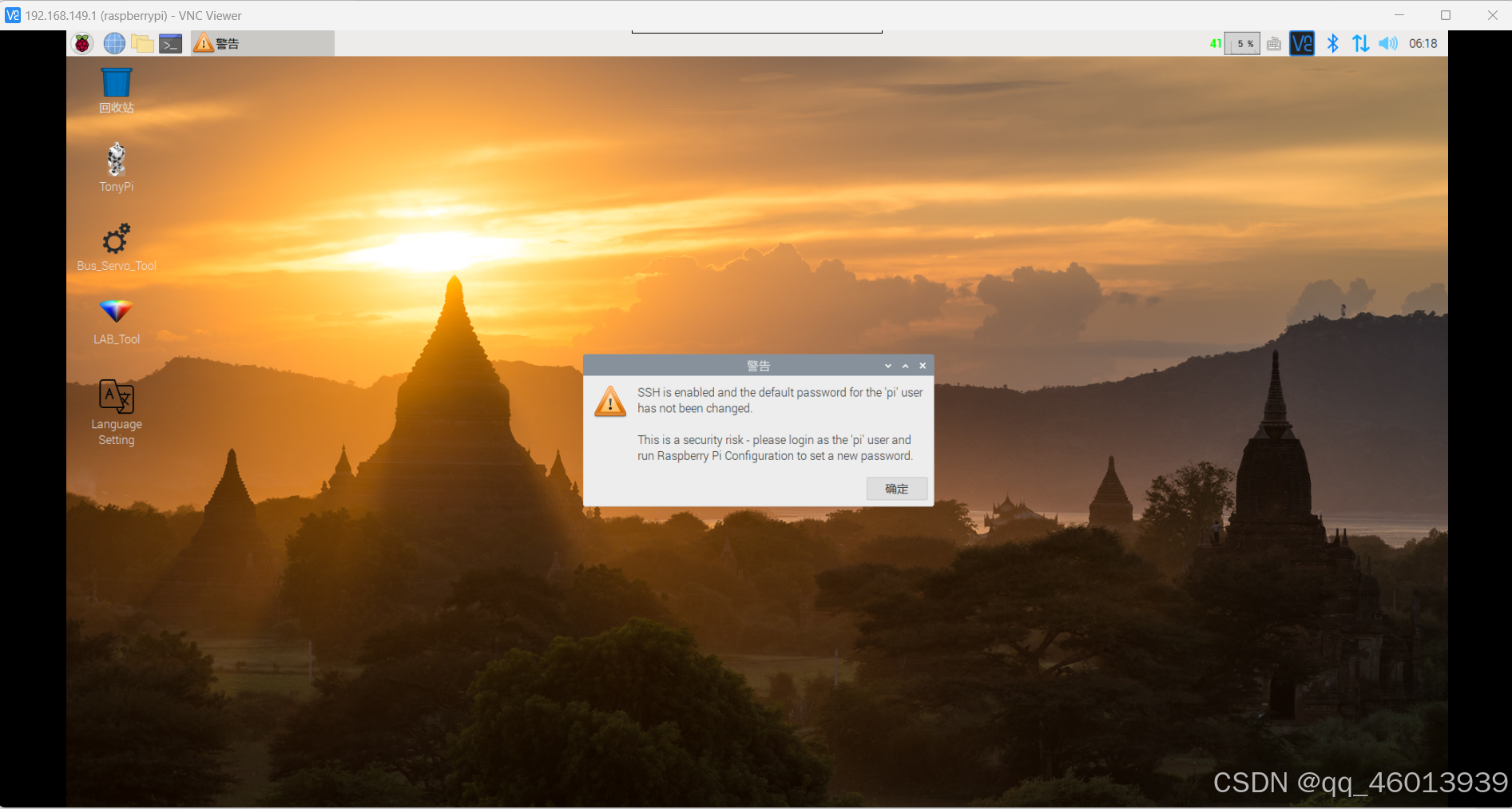
Task: Toggle Bluetooth from the system tray
Action: pos(1332,43)
